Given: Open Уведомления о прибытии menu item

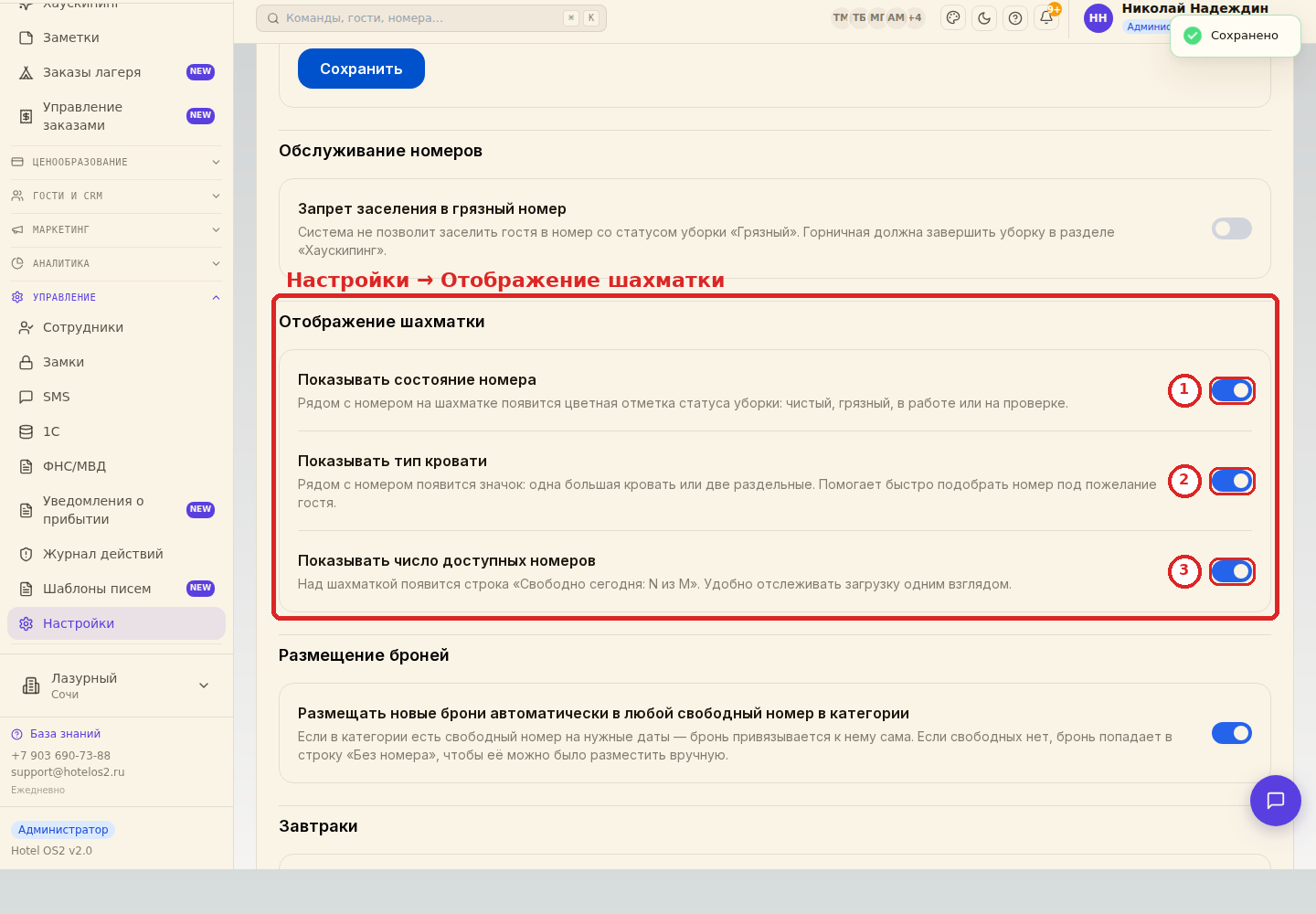Looking at the screenshot, I should [116, 510].
